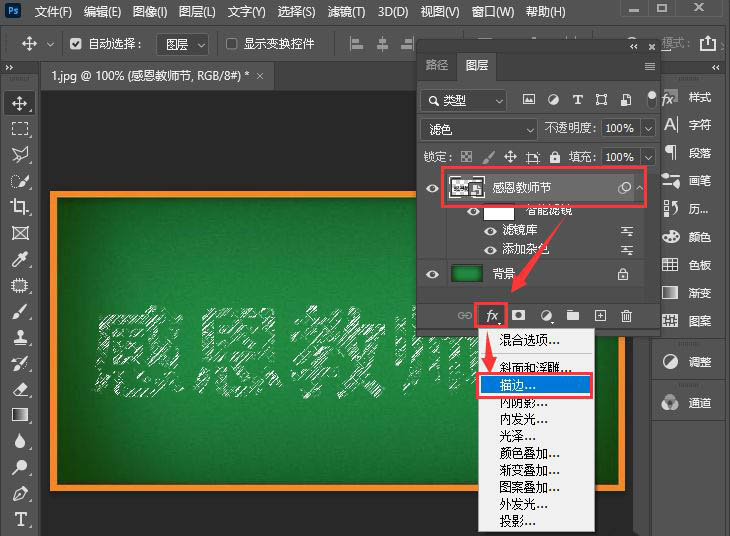Open 调整 panel
The width and height of the screenshot is (730, 536).
click(687, 362)
